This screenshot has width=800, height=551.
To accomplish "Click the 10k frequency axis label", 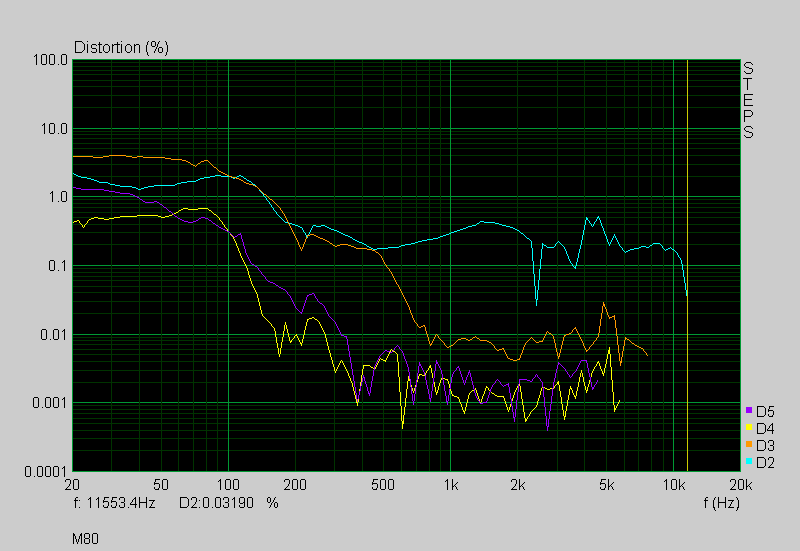I will coord(673,485).
